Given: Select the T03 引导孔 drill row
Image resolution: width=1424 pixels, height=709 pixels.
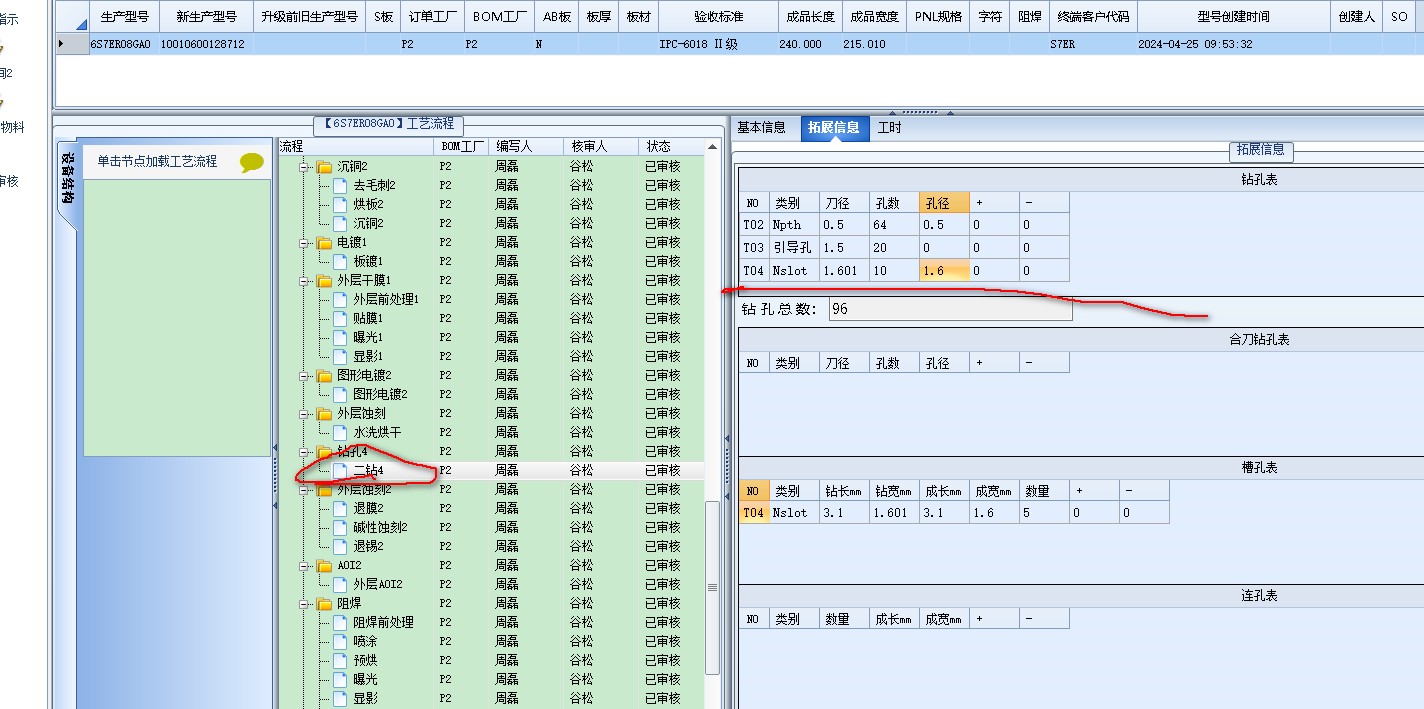Looking at the screenshot, I should (905, 248).
